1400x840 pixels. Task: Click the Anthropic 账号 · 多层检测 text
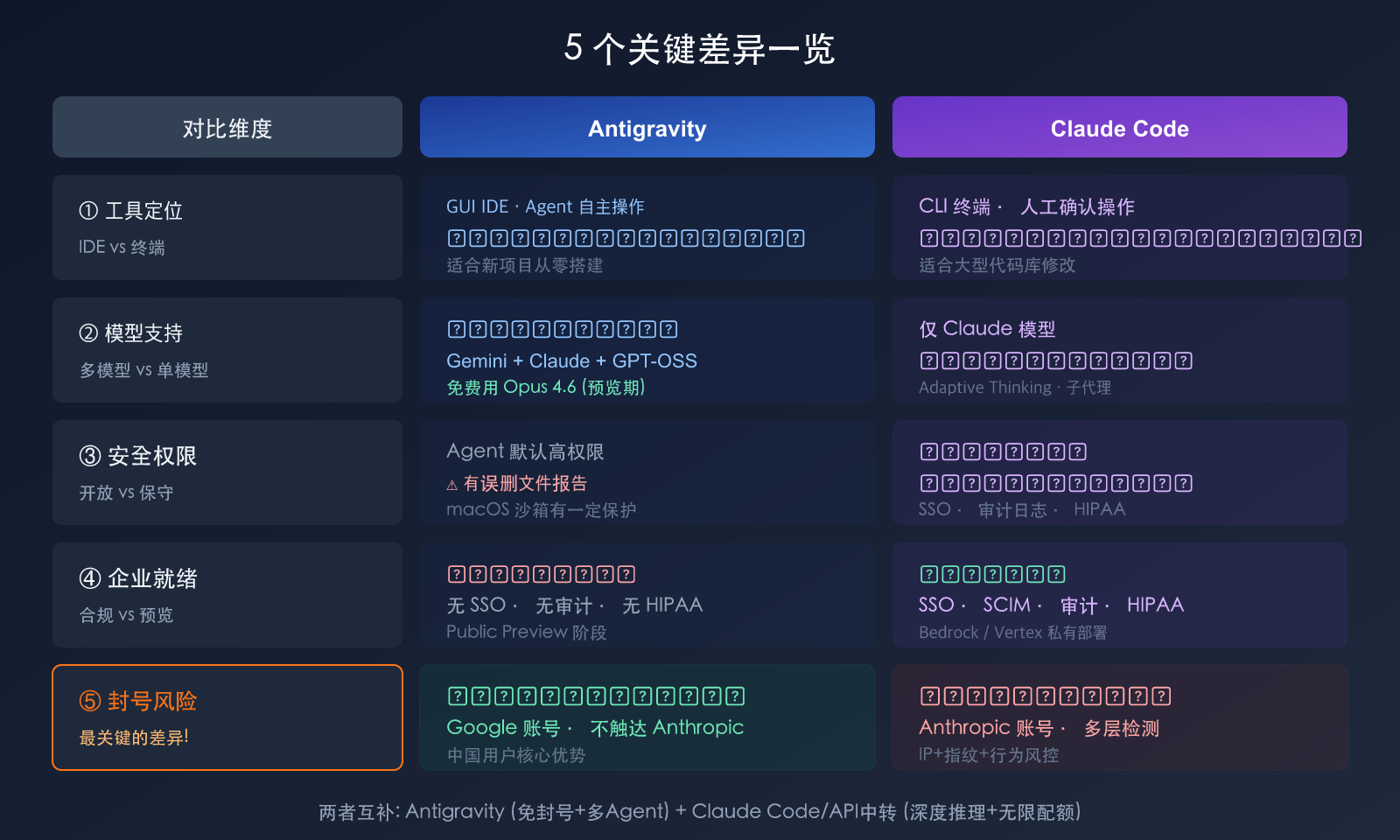point(1039,727)
